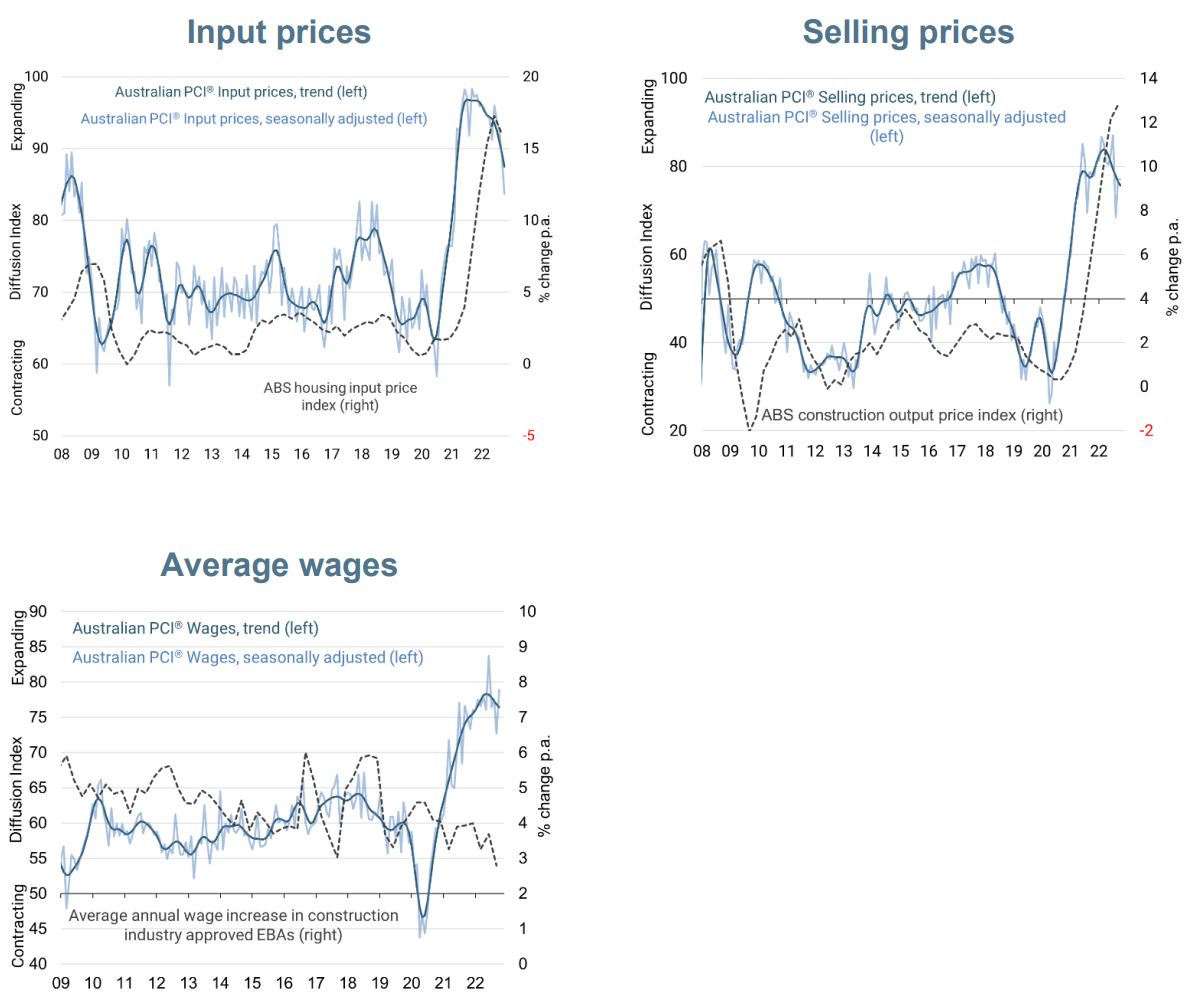Click the "ABS construction output price index" label
The width and height of the screenshot is (1192, 1005).
tap(912, 415)
